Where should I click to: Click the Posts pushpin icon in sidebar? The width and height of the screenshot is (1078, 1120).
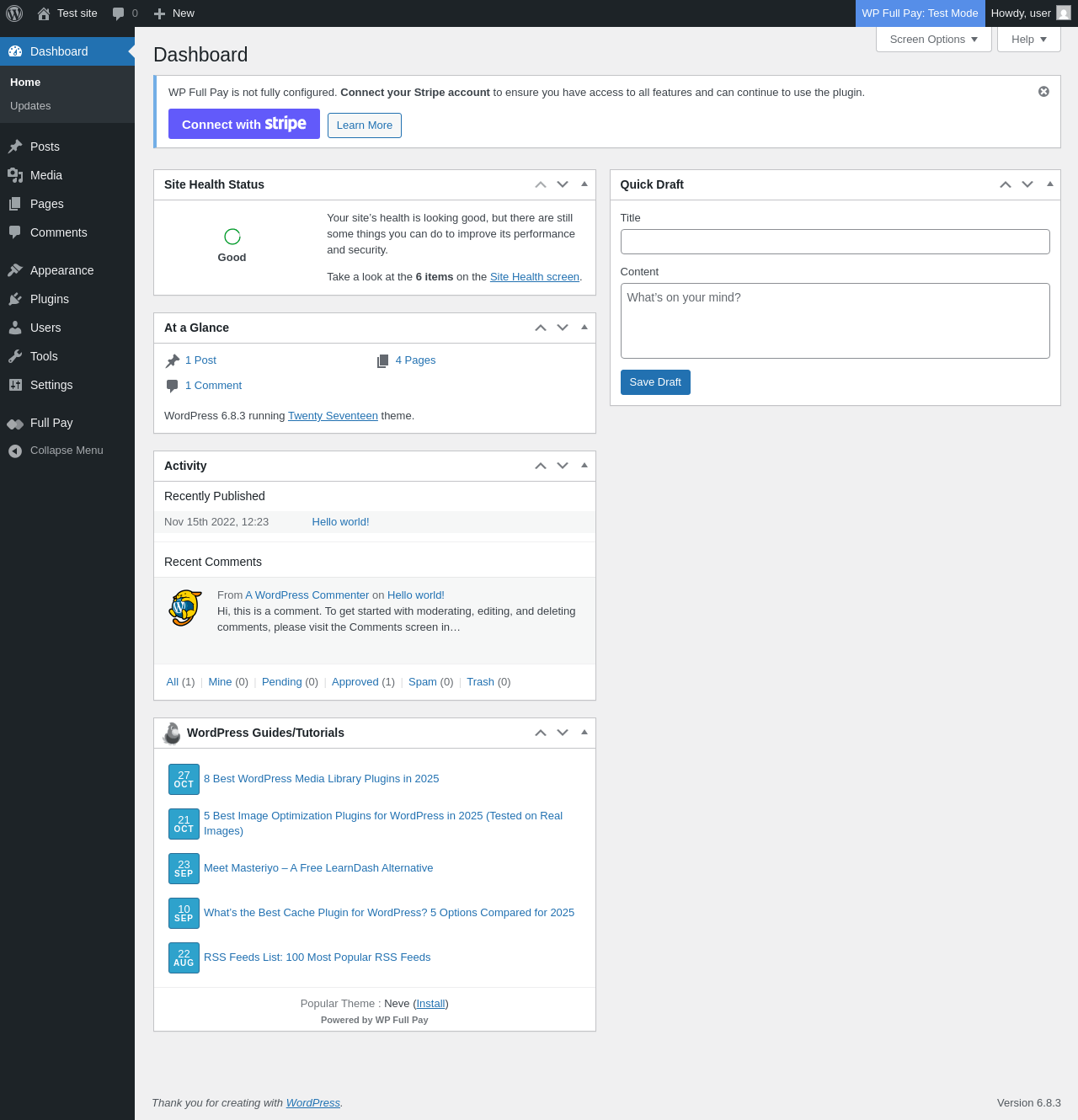(x=15, y=147)
